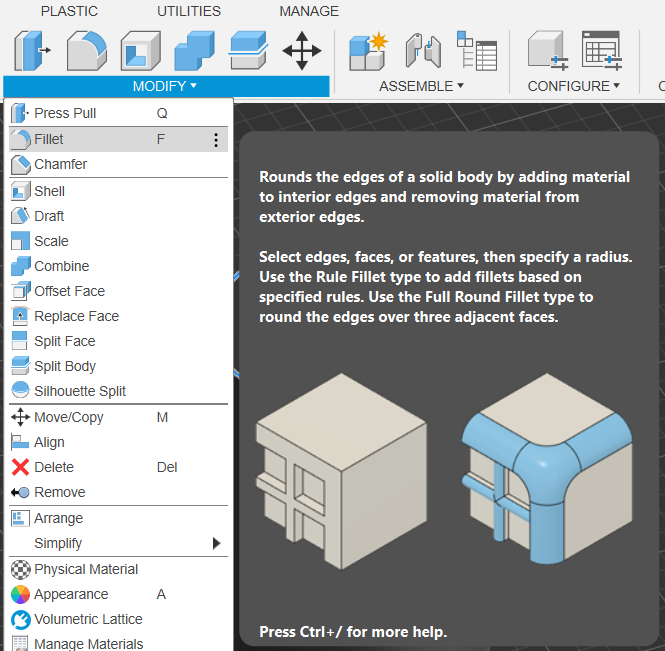The height and width of the screenshot is (651, 665).
Task: Click the Move/Copy cross-arrows toolbar icon
Action: pos(301,50)
